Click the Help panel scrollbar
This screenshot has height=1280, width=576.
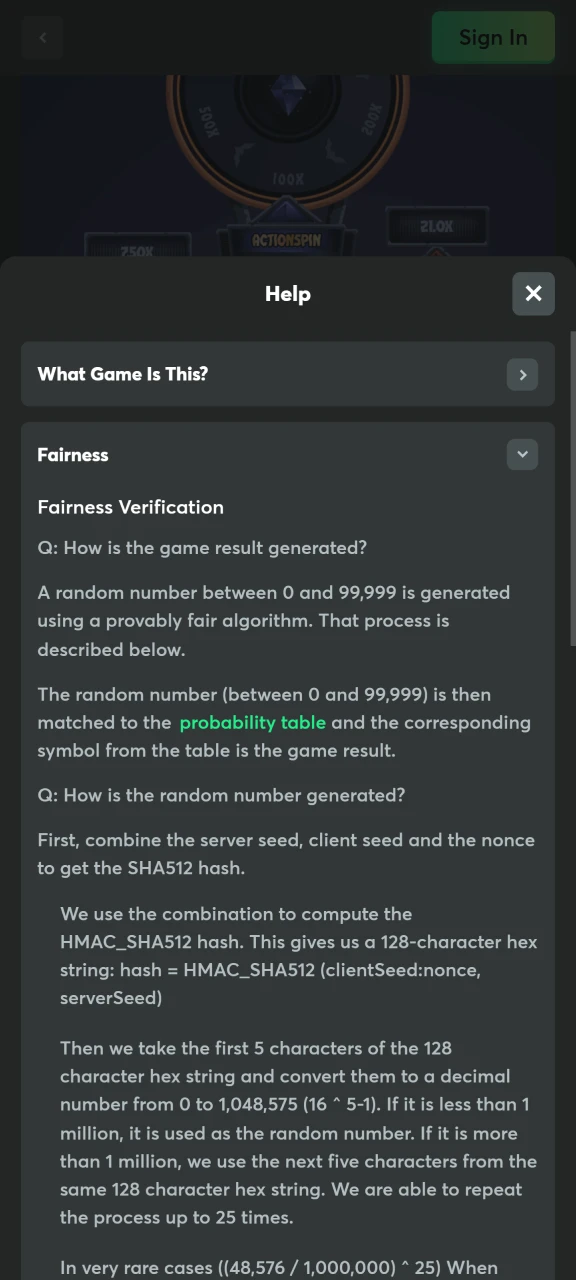[x=572, y=488]
